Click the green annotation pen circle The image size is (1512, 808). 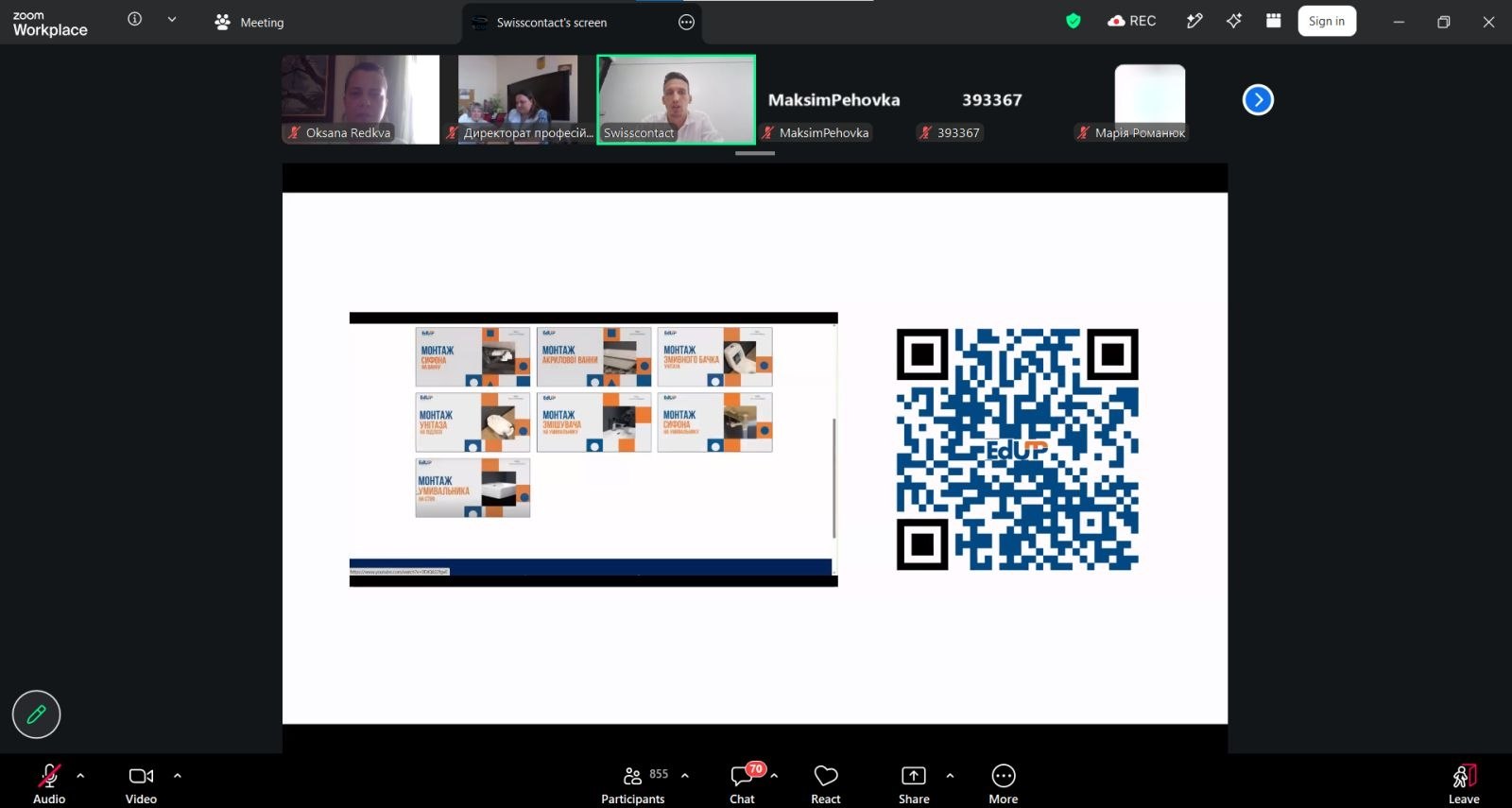pos(36,714)
